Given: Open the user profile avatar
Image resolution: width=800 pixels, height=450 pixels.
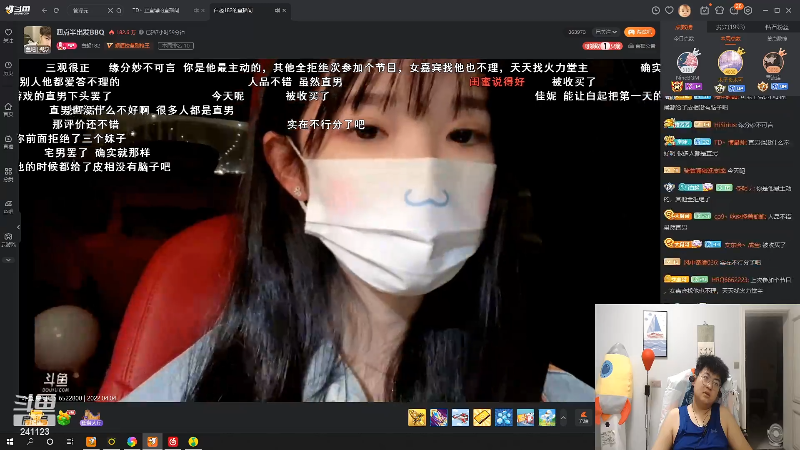Looking at the screenshot, I should pos(685,10).
